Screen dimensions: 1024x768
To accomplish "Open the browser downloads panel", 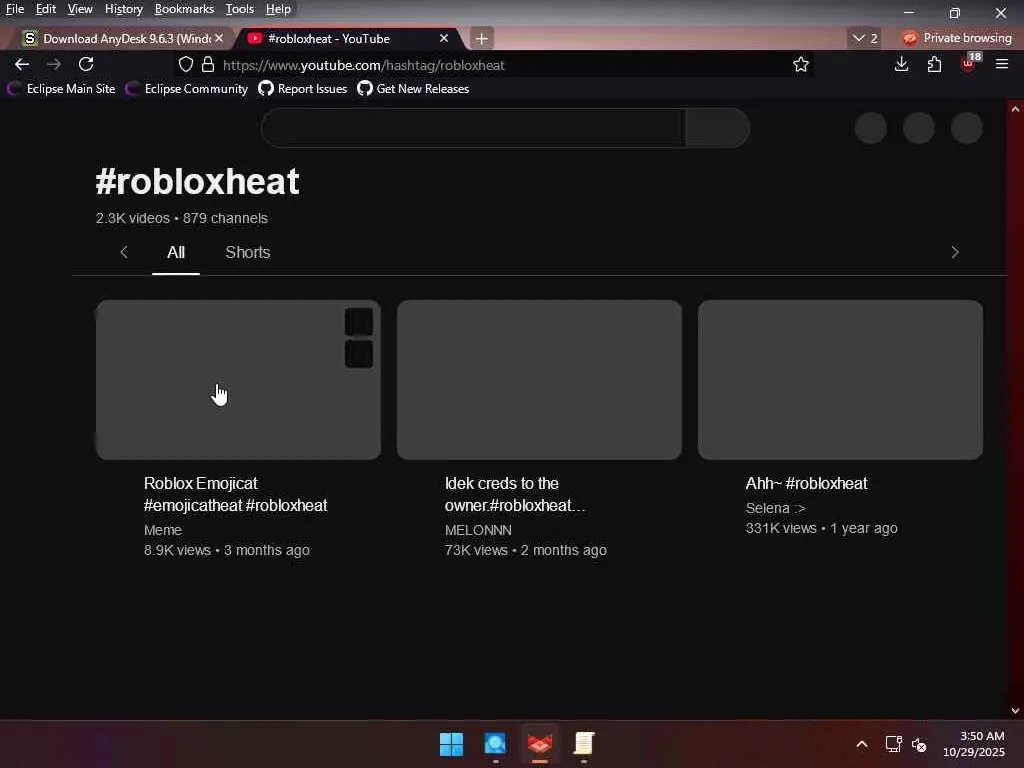I will tap(901, 64).
